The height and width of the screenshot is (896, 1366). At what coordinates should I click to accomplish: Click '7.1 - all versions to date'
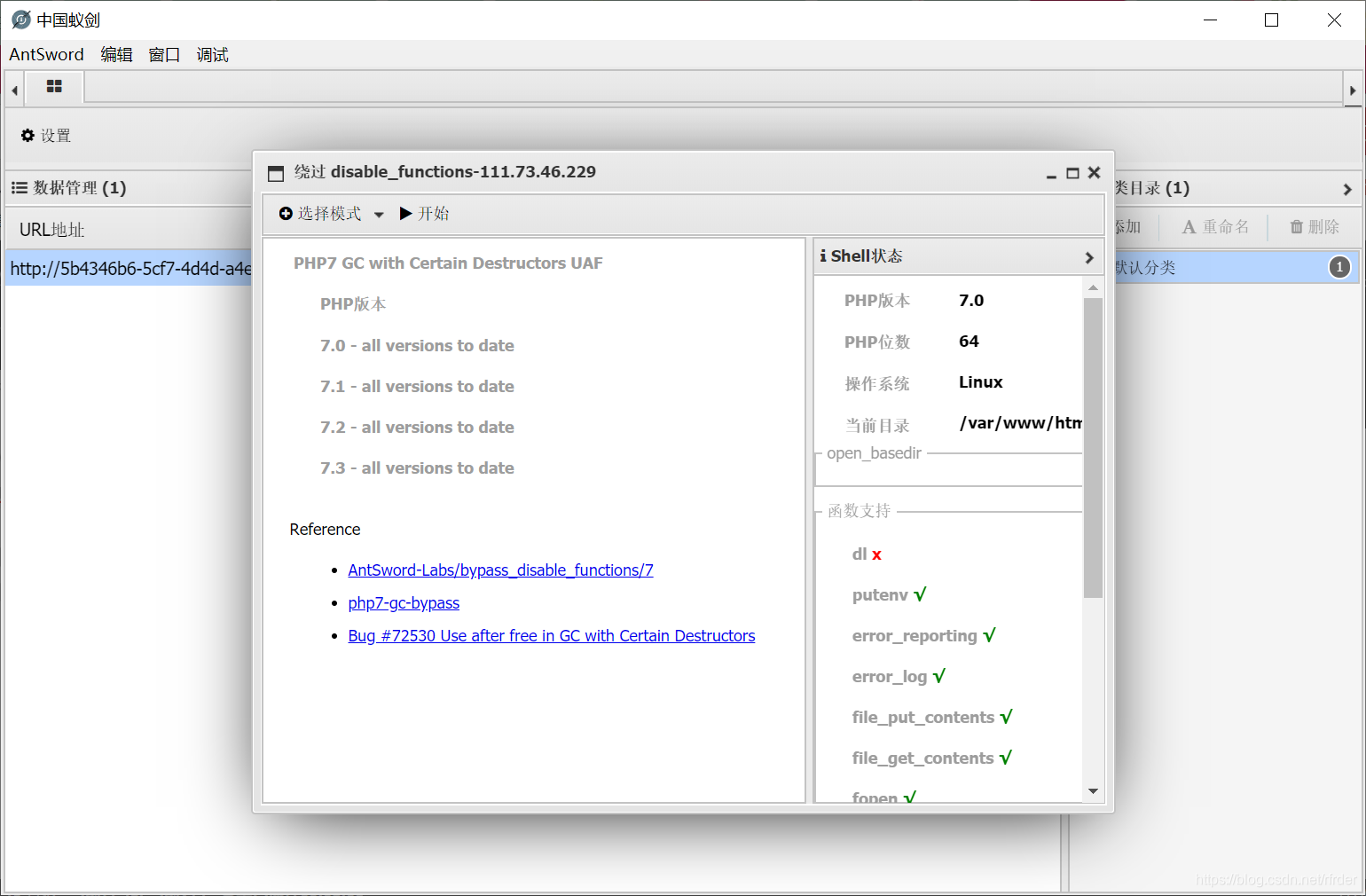[x=417, y=387]
